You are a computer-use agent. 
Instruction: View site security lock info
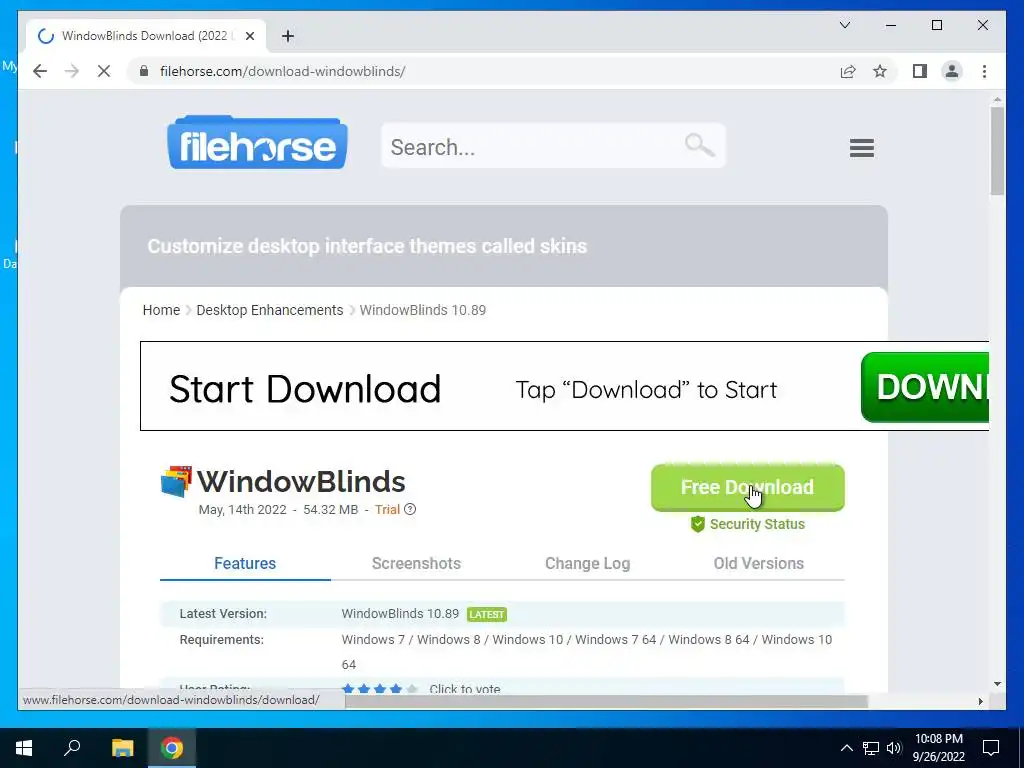pyautogui.click(x=144, y=71)
